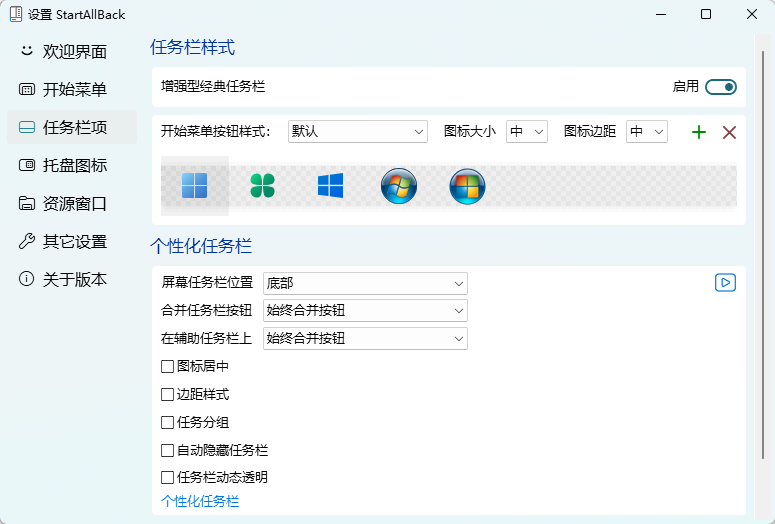Select the 任务栏项 sidebar item
The width and height of the screenshot is (775, 524).
point(72,128)
